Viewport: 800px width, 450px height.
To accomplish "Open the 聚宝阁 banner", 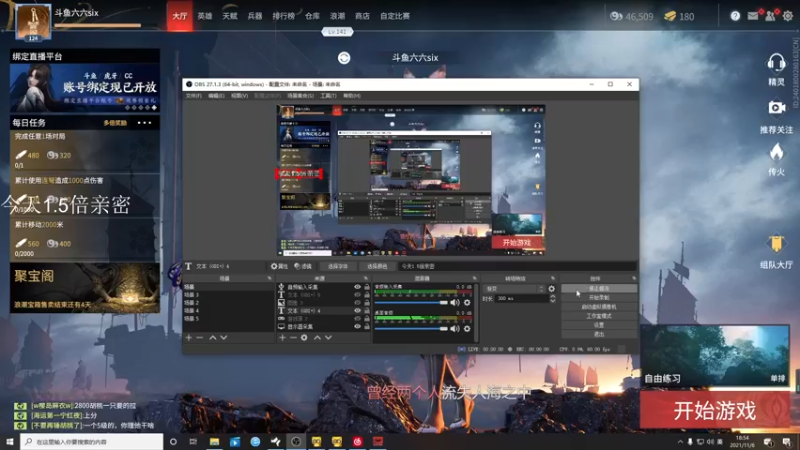I will 85,288.
